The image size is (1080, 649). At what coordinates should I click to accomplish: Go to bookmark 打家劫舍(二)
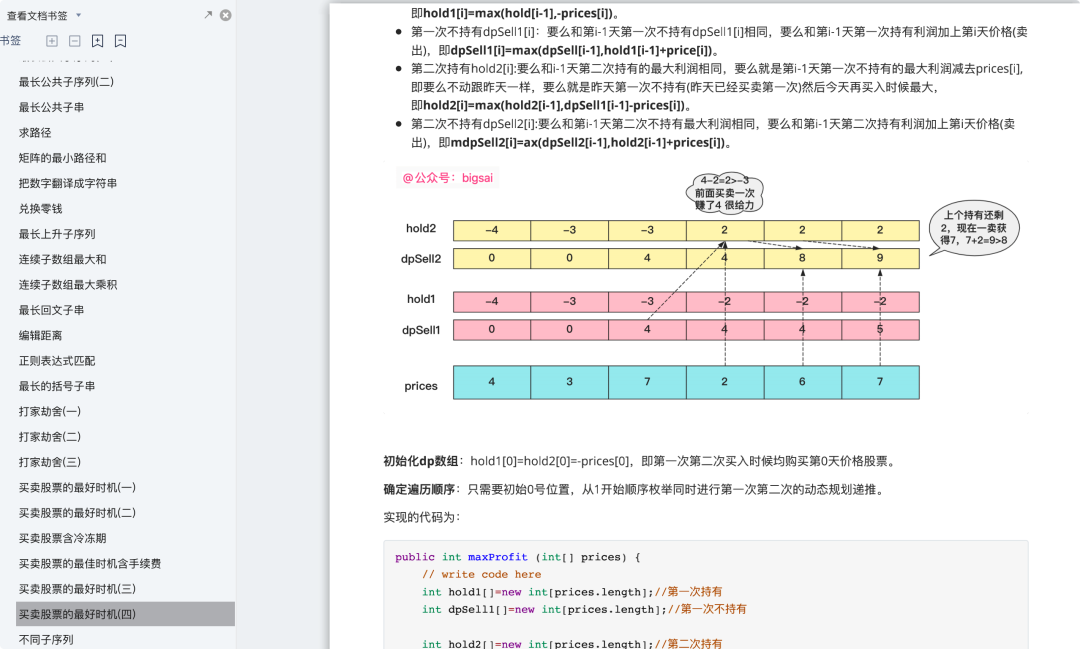click(50, 437)
